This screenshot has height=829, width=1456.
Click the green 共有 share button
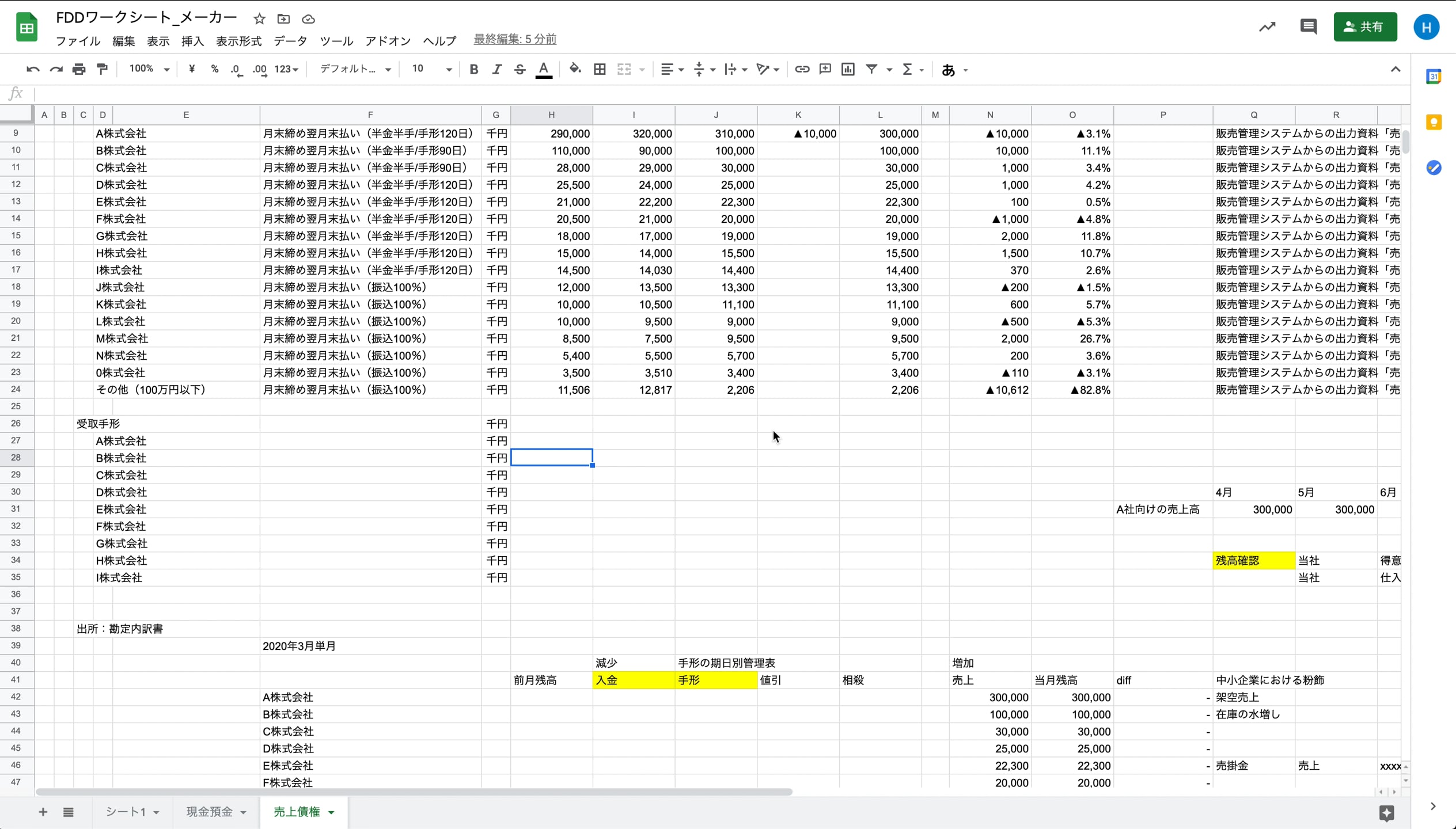tap(1364, 26)
